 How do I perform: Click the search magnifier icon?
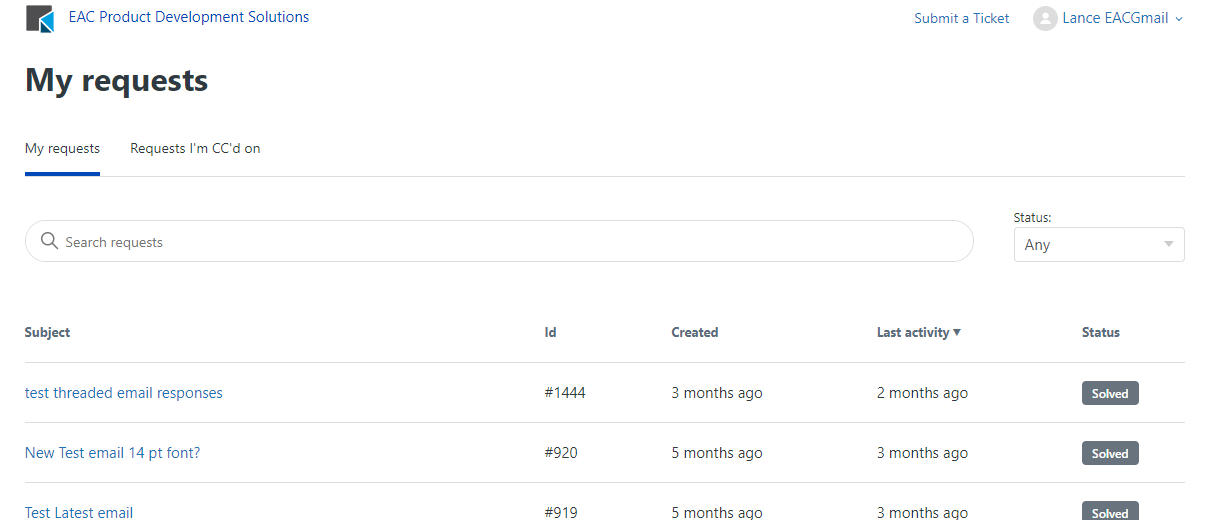pyautogui.click(x=49, y=241)
